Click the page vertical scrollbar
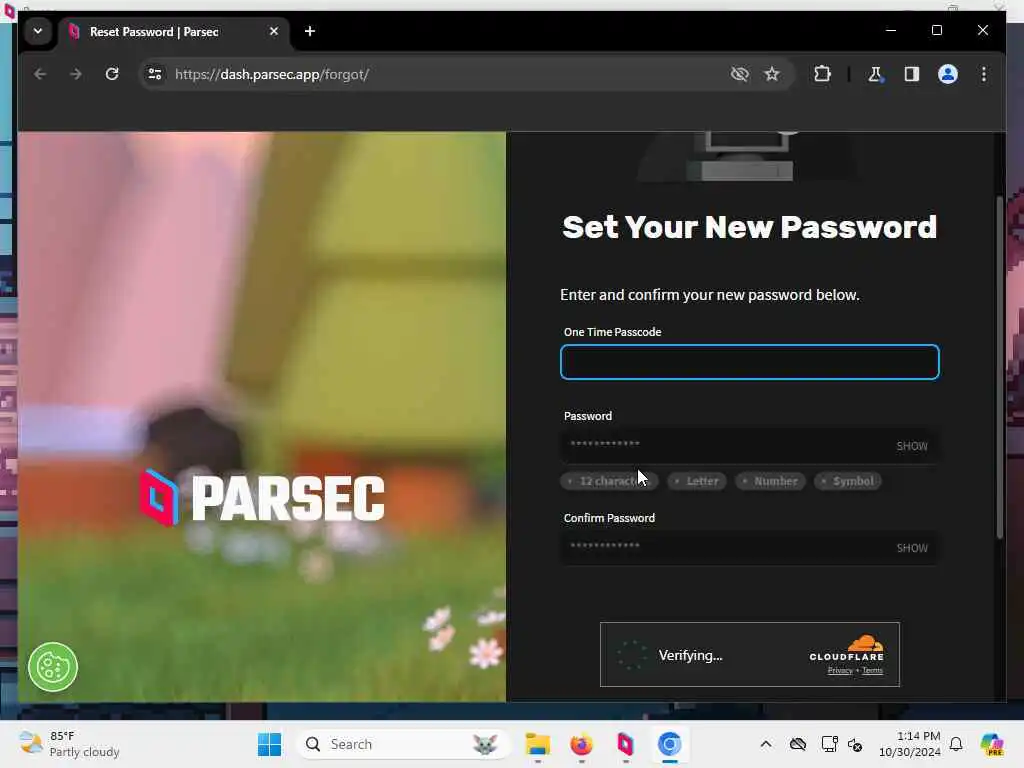Image resolution: width=1024 pixels, height=768 pixels. pyautogui.click(x=1000, y=367)
